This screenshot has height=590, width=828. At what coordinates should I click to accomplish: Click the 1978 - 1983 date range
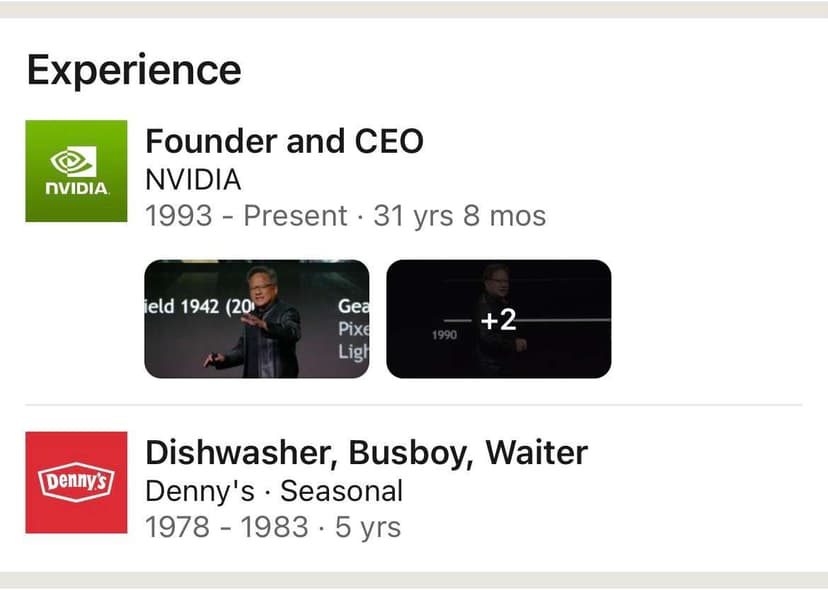point(227,526)
